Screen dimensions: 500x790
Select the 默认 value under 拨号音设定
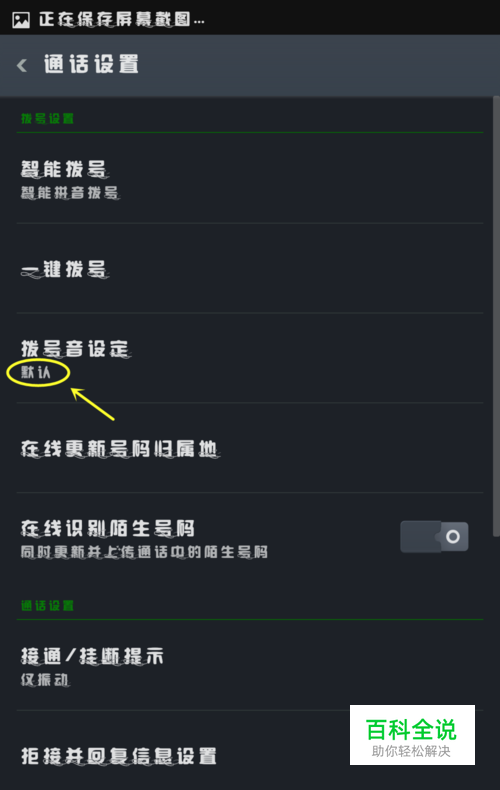coord(36,373)
